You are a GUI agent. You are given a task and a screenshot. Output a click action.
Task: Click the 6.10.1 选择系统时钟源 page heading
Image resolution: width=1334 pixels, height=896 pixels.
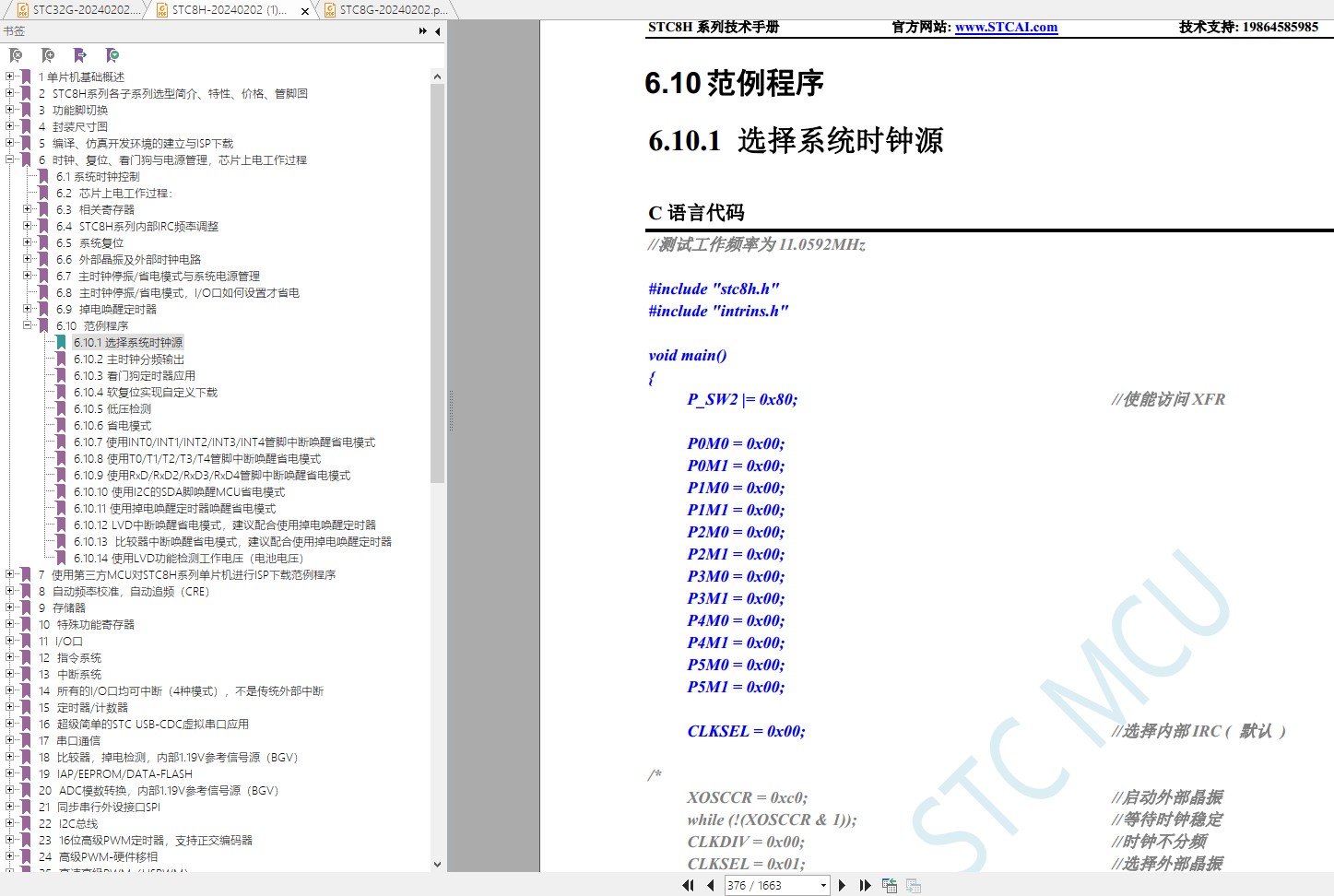(x=796, y=141)
